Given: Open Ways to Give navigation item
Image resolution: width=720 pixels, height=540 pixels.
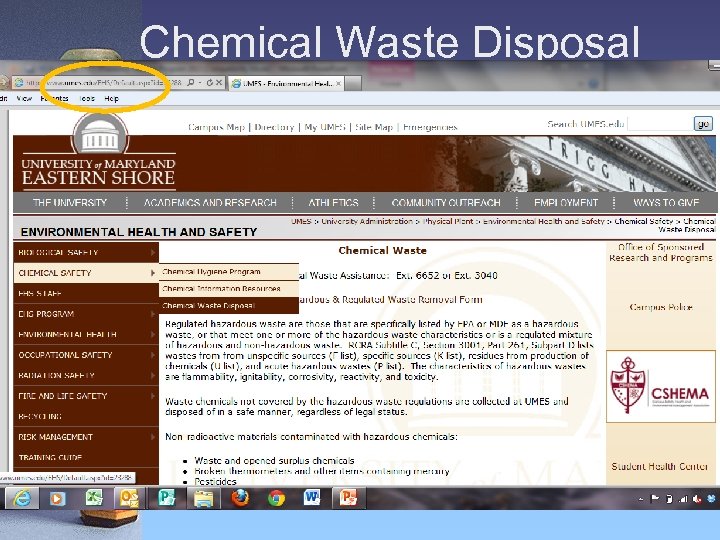Looking at the screenshot, I should pos(666,202).
